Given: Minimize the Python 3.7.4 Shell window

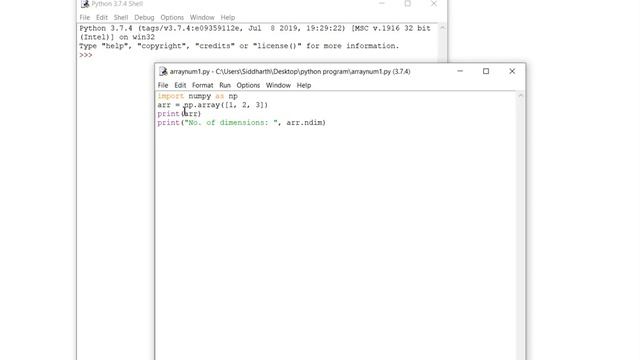Looking at the screenshot, I should (x=382, y=4).
